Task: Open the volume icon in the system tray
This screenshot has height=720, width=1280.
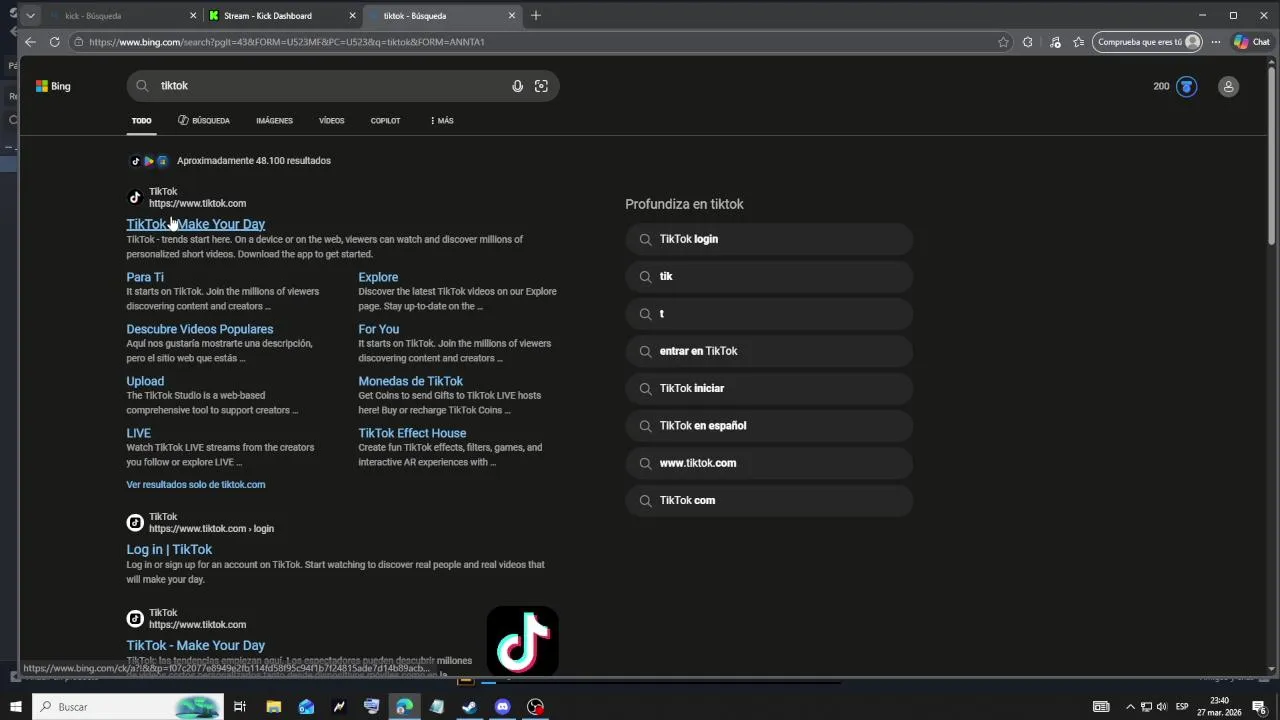Action: (x=1162, y=707)
